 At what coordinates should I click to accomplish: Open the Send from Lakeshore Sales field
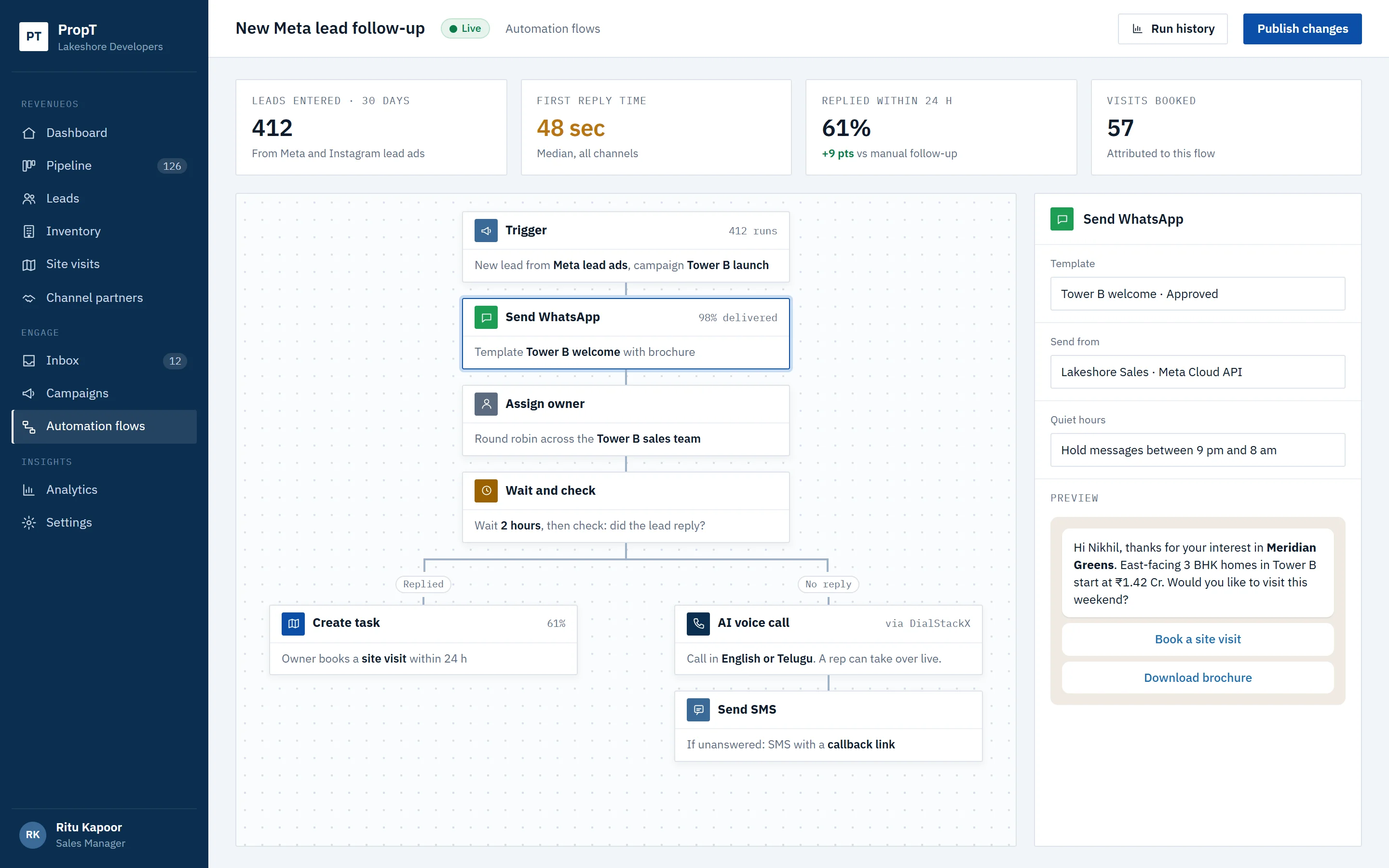(1198, 372)
